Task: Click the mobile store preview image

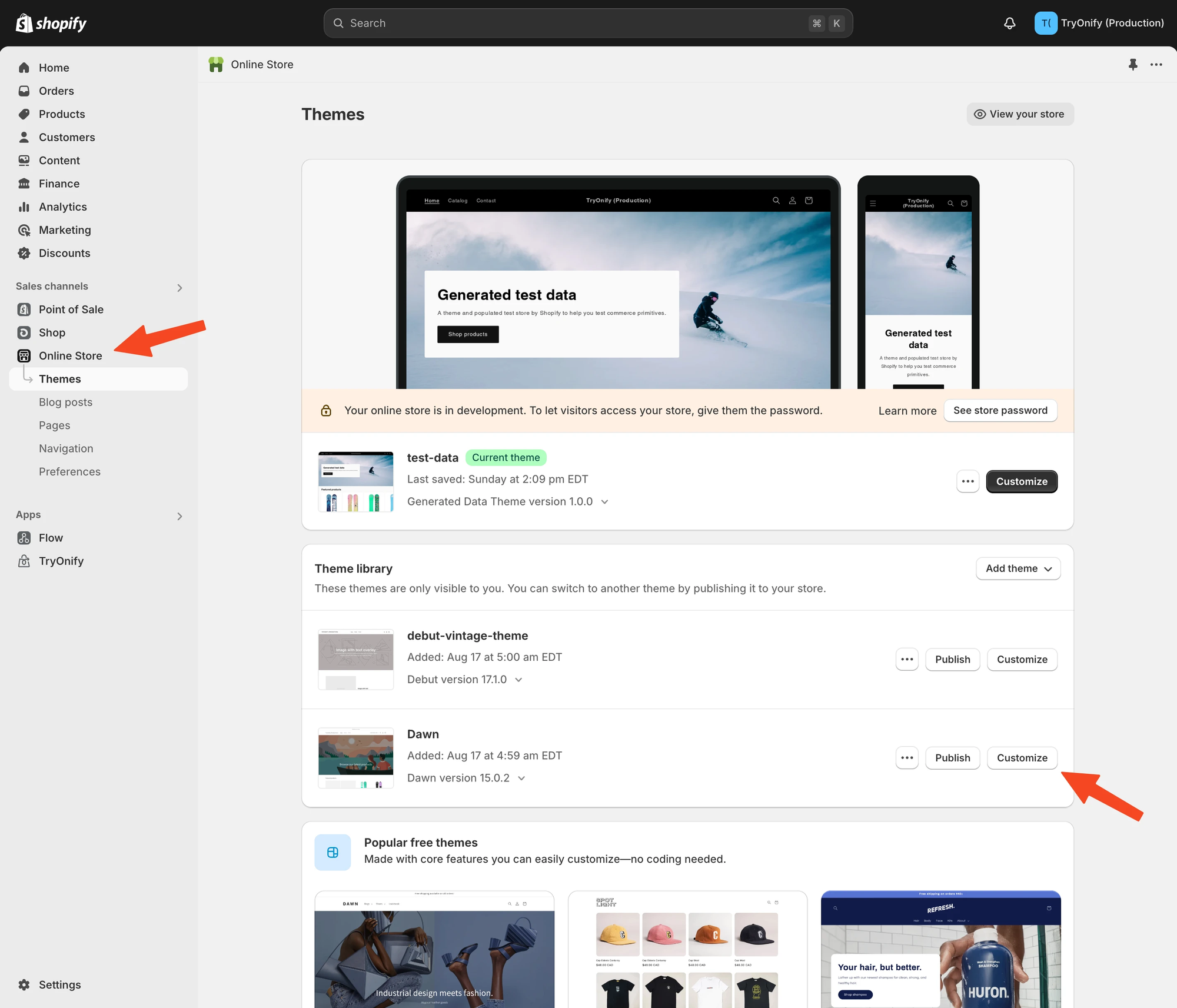Action: point(918,282)
